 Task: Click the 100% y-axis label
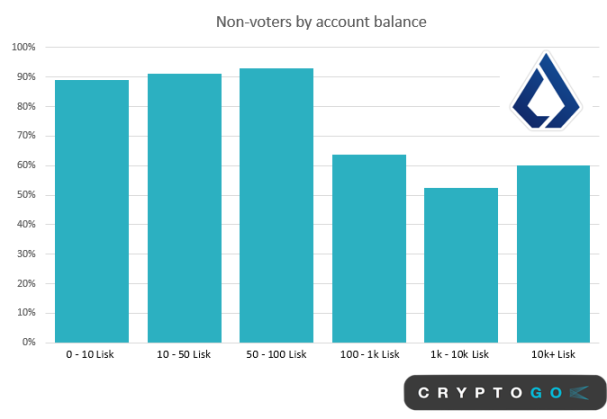click(x=23, y=47)
